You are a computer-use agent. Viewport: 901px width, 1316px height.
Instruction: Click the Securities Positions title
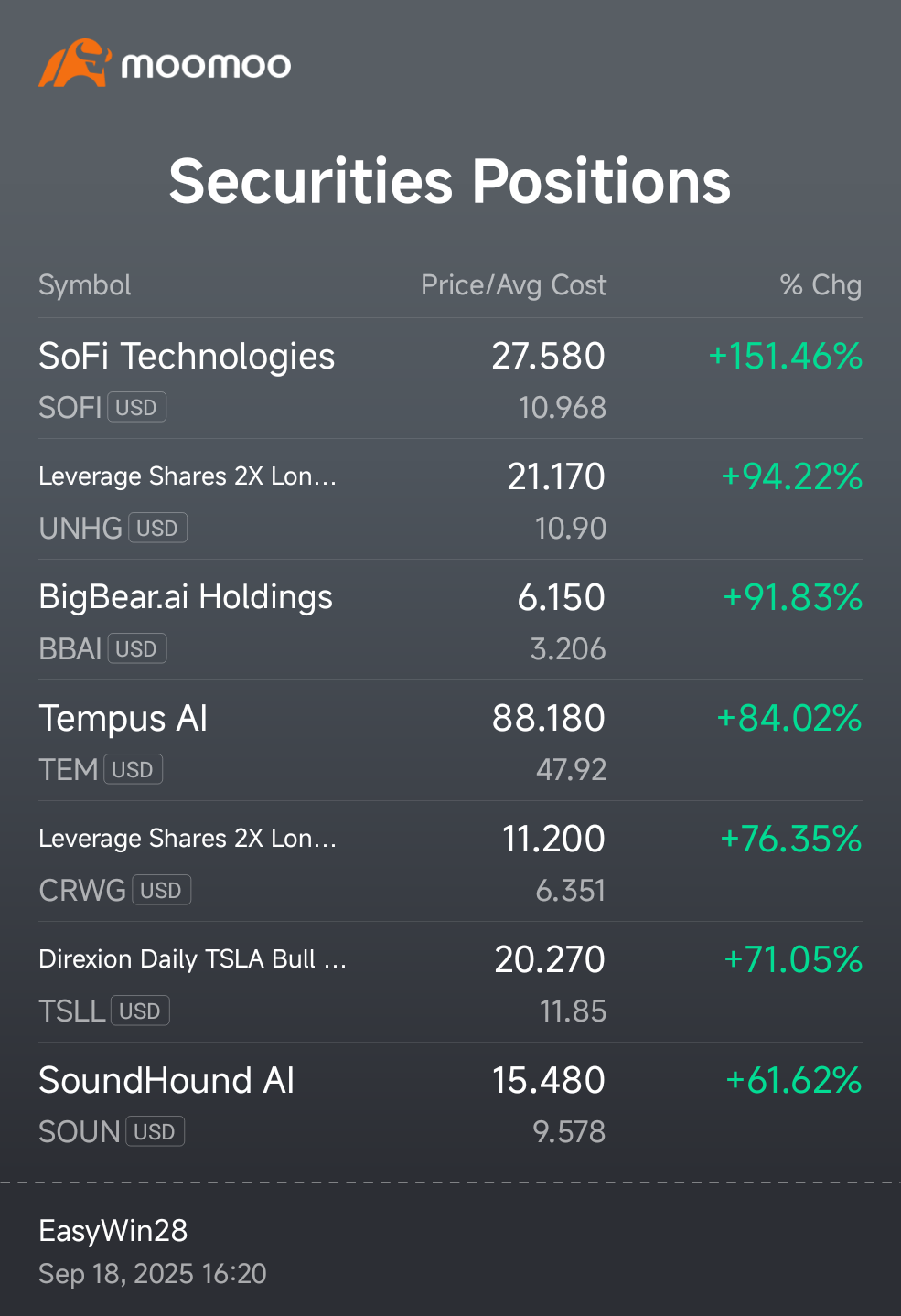click(x=450, y=181)
